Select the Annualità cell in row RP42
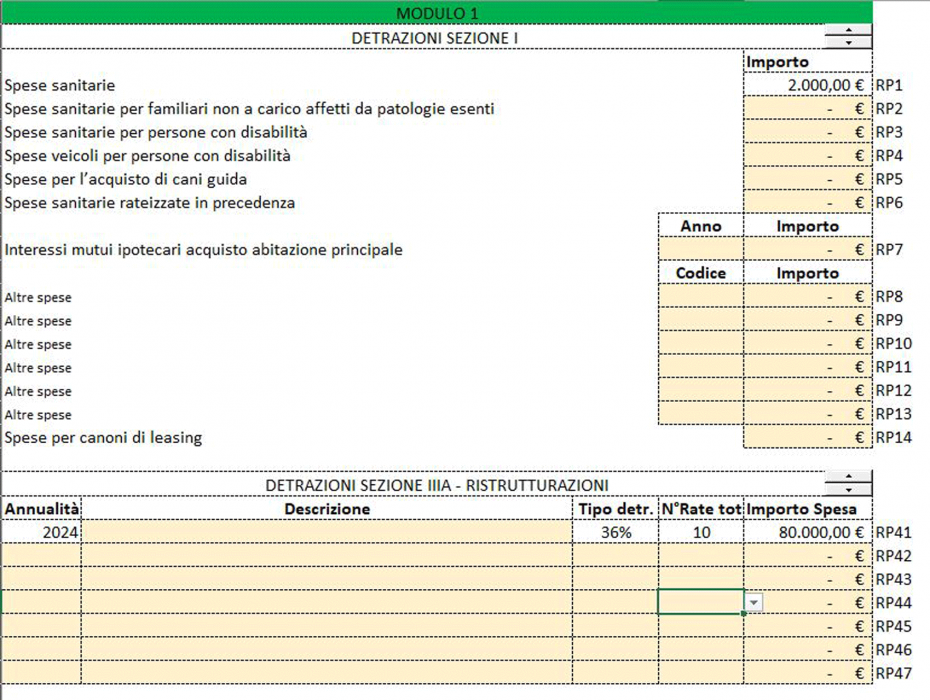This screenshot has width=930, height=700. point(41,556)
